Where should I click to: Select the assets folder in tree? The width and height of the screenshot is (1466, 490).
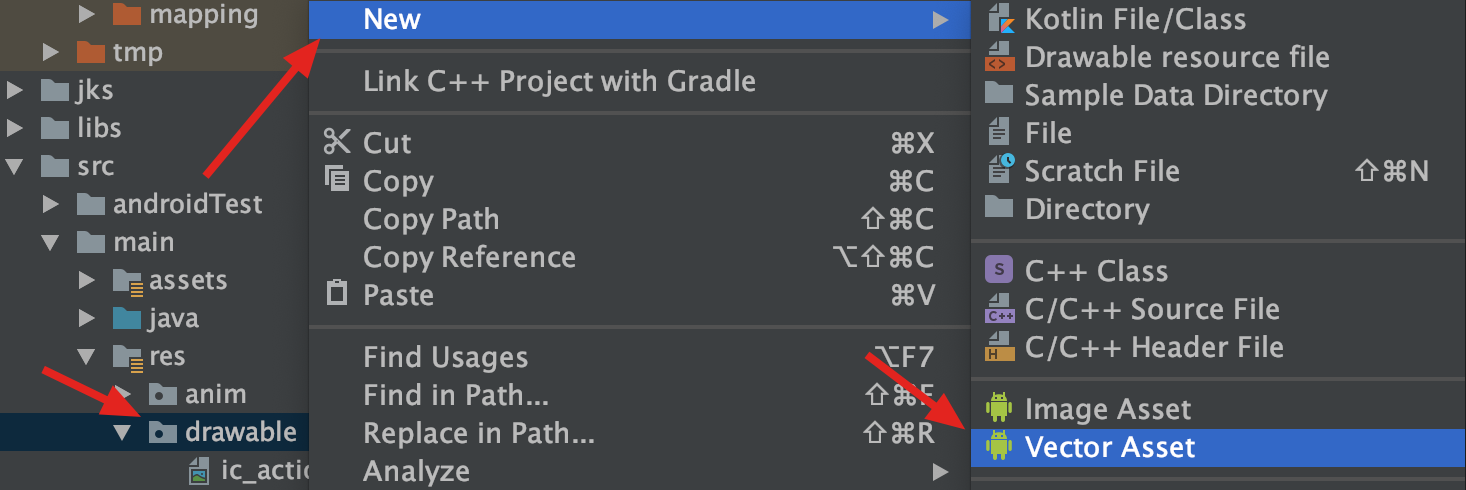click(188, 280)
